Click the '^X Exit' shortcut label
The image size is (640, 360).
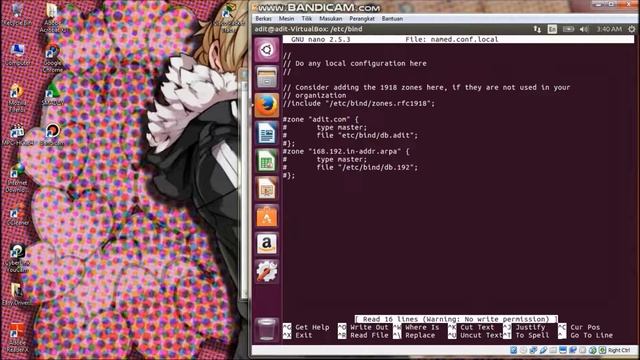[x=297, y=336]
